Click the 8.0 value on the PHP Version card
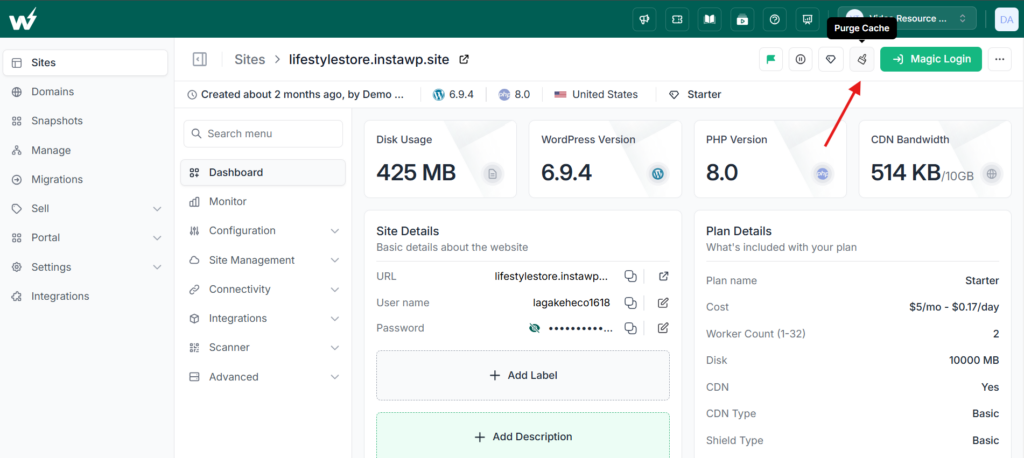The height and width of the screenshot is (458, 1024). point(722,173)
